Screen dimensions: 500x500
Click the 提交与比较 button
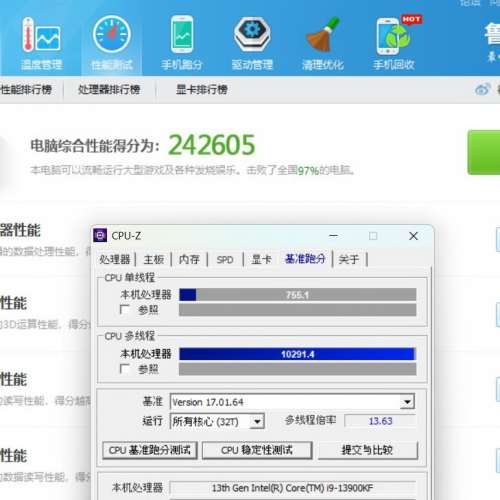368,450
